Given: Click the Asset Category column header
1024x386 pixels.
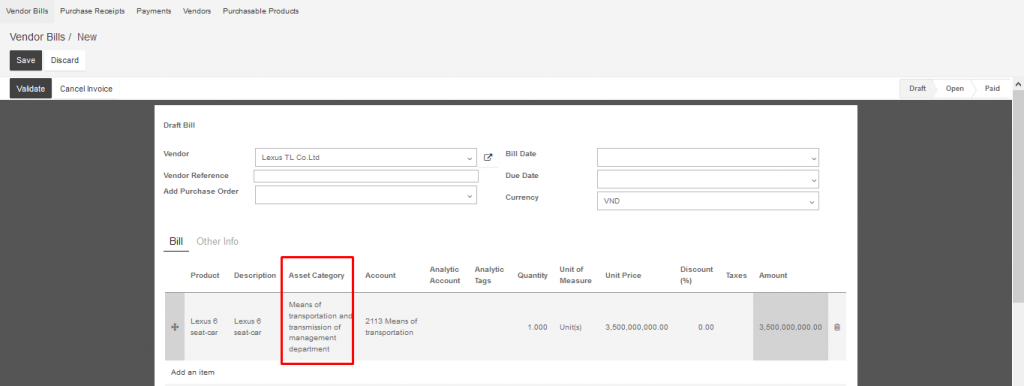Looking at the screenshot, I should [x=316, y=276].
